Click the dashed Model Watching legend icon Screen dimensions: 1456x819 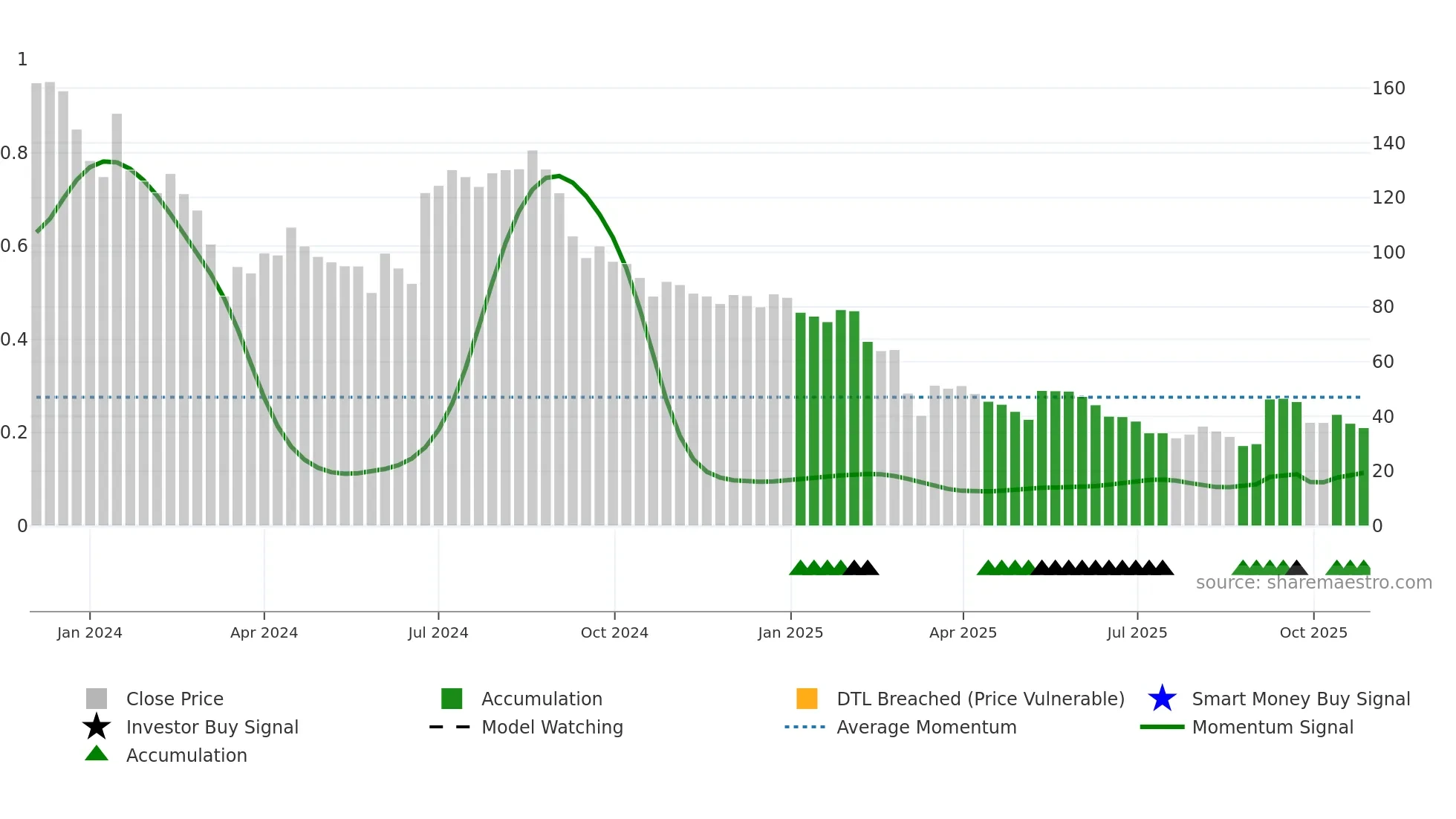(x=450, y=727)
